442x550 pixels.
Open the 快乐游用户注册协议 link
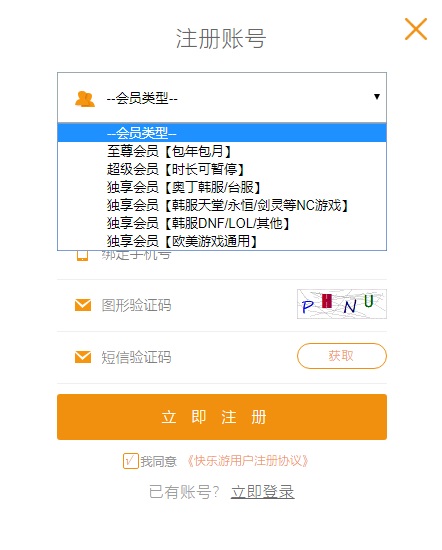pyautogui.click(x=248, y=461)
